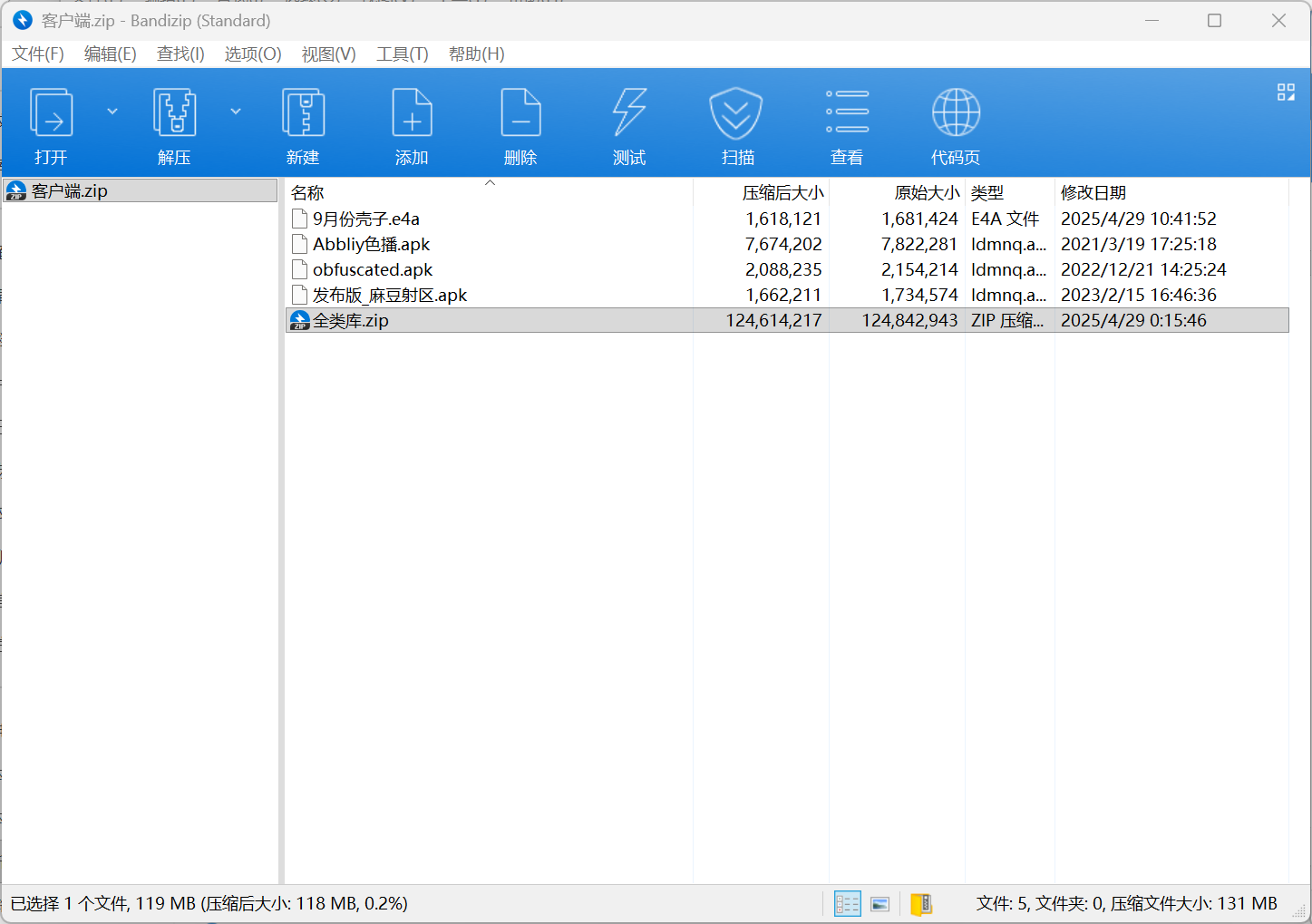Viewport: 1312px width, 924px height.
Task: Expand the Extract button dropdown arrow
Action: [236, 112]
